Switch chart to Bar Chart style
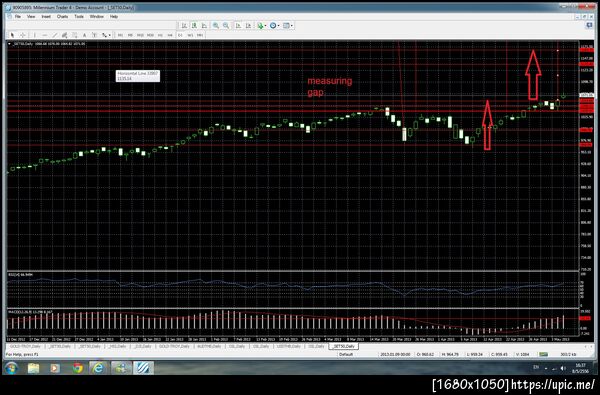This screenshot has height=395, width=600. (x=184, y=26)
